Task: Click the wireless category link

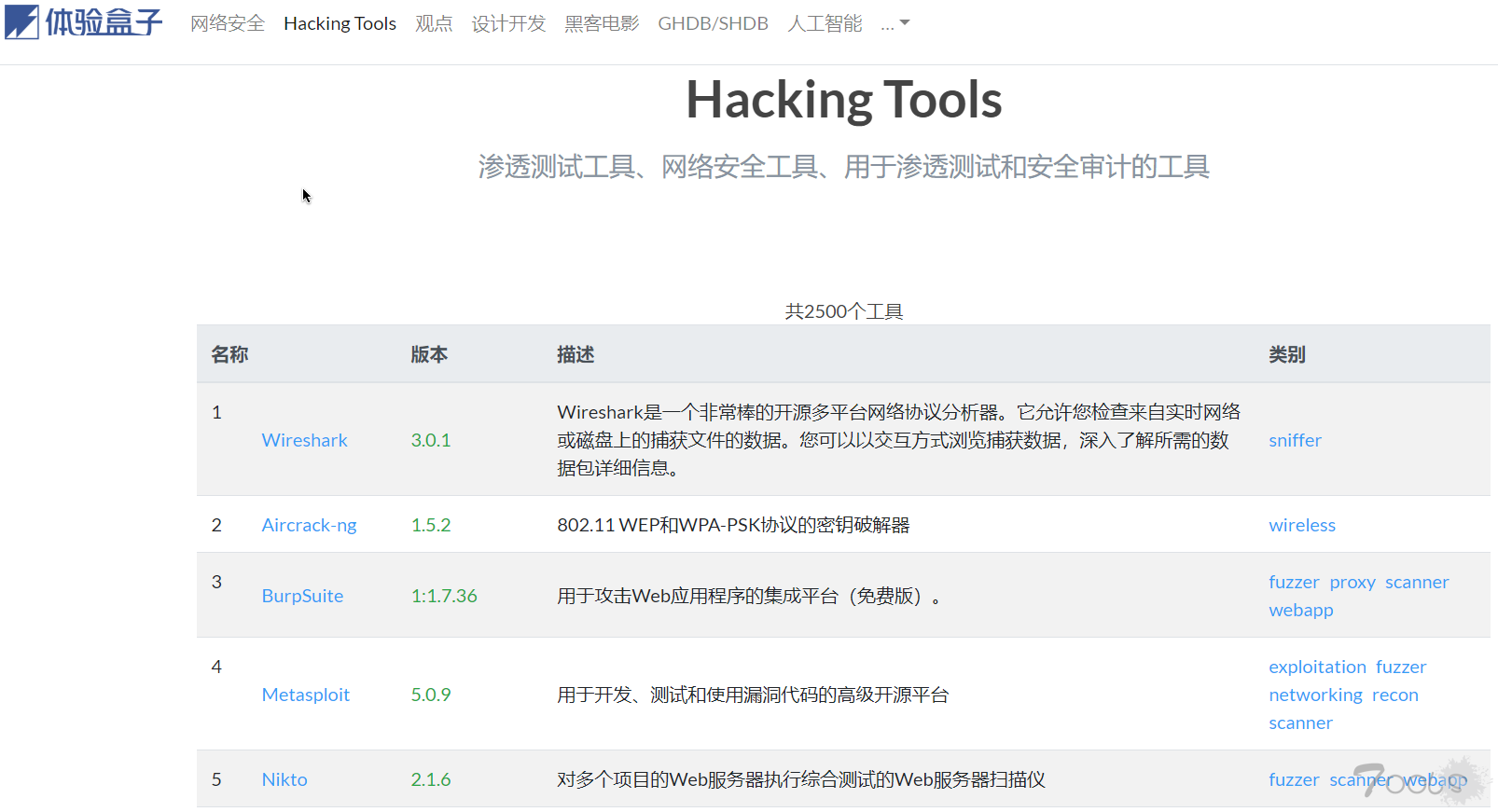Action: 1302,525
